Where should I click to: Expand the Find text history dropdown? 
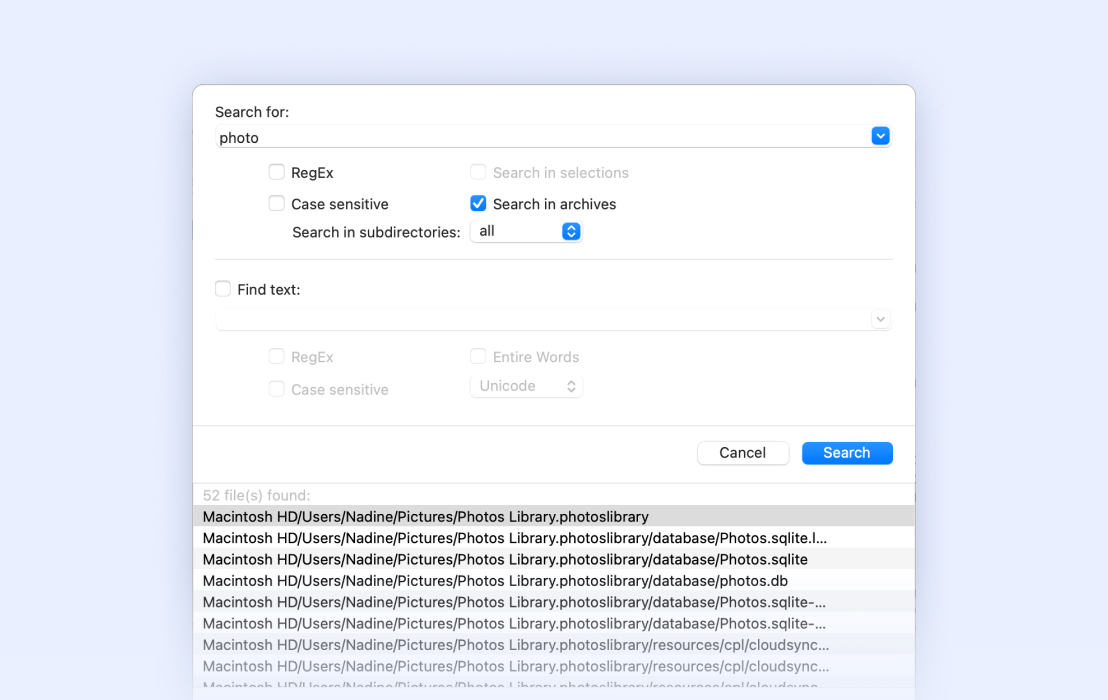click(x=881, y=318)
